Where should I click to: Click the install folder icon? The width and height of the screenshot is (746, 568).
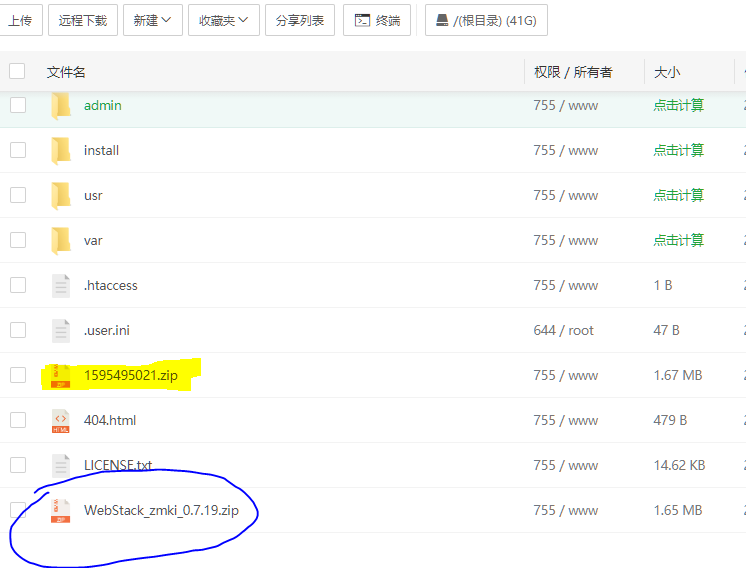click(x=61, y=150)
